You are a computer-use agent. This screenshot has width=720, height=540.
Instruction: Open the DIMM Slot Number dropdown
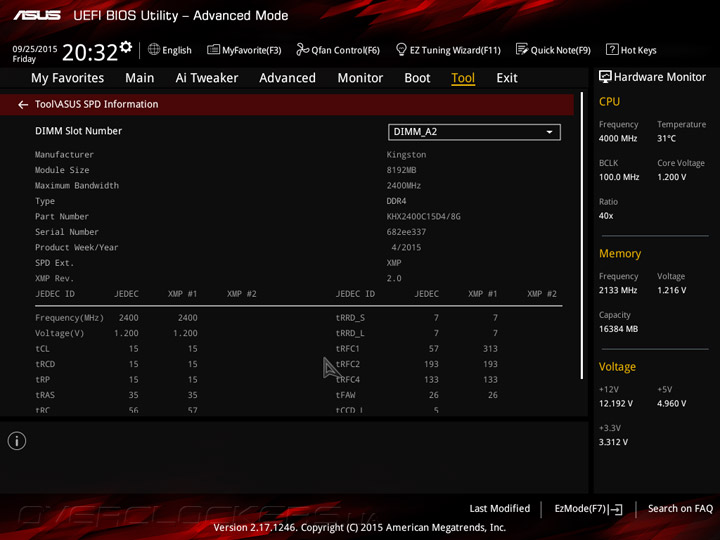point(474,132)
